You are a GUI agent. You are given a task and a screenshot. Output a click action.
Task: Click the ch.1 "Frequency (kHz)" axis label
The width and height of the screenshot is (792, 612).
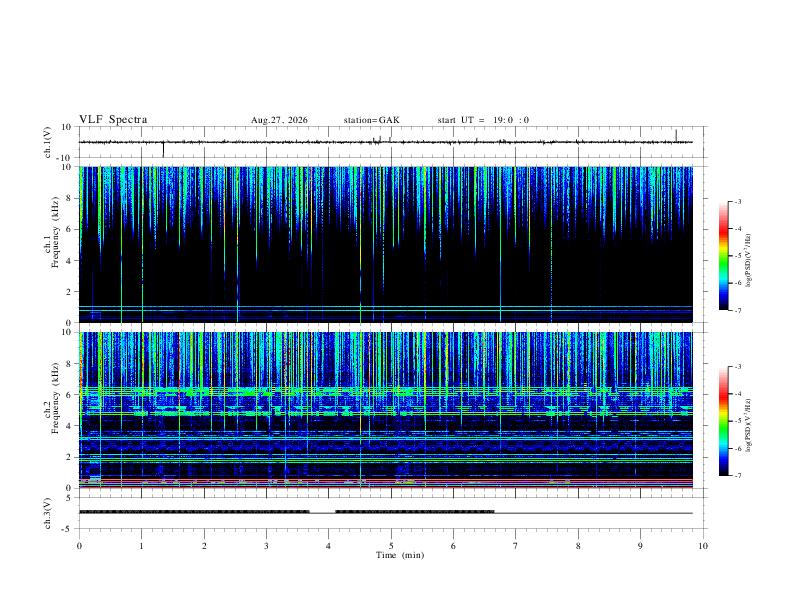(55, 233)
